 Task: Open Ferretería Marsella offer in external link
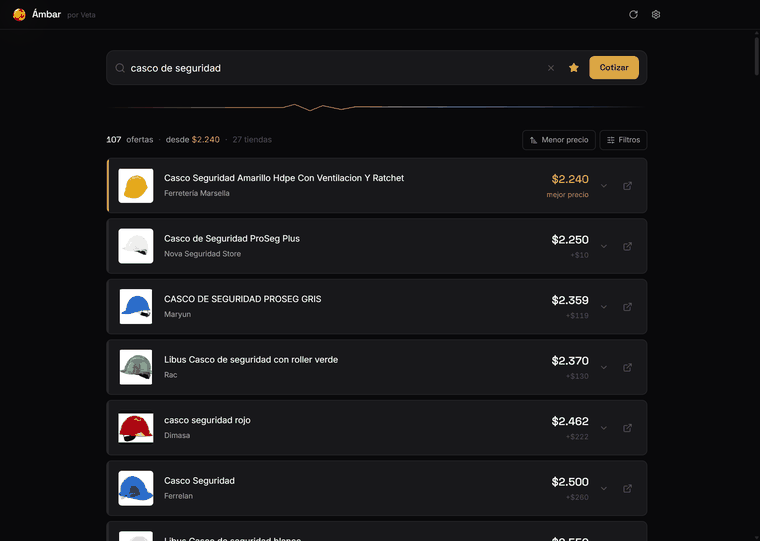click(x=627, y=186)
